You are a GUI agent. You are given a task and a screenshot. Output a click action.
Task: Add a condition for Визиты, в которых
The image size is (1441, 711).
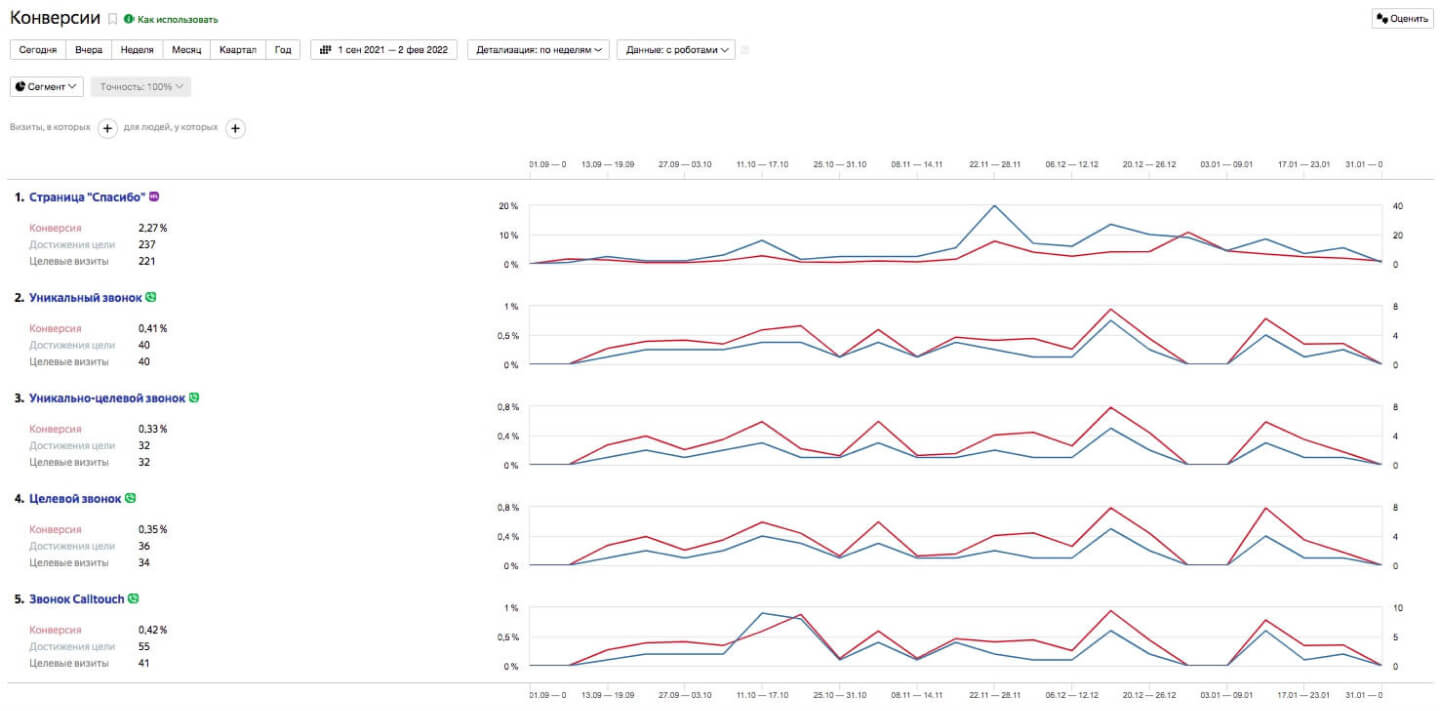(x=107, y=128)
